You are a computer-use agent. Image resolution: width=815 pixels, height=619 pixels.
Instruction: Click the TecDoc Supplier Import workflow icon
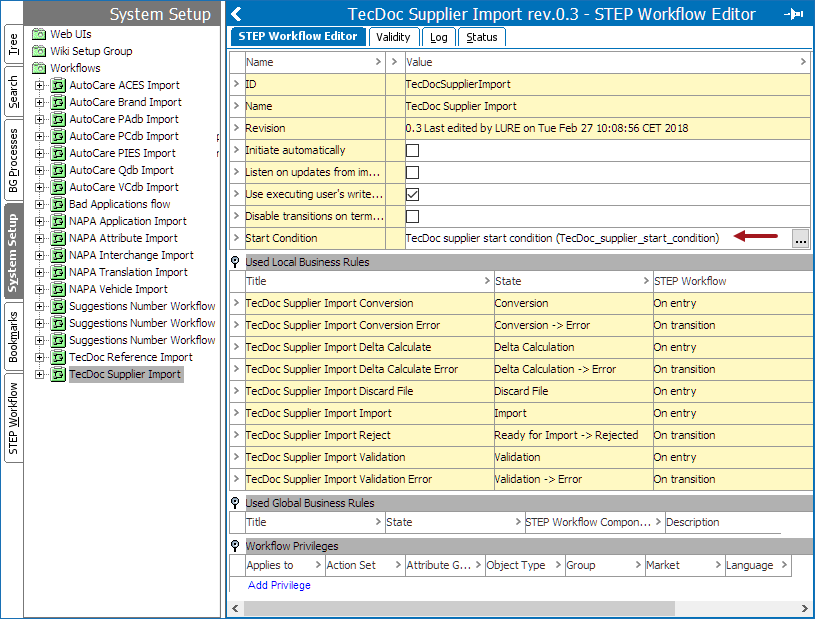(58, 374)
